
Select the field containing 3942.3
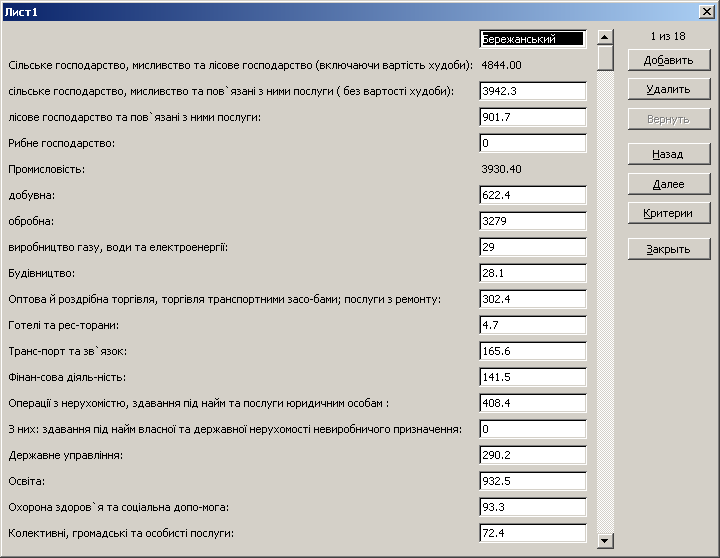[x=533, y=91]
